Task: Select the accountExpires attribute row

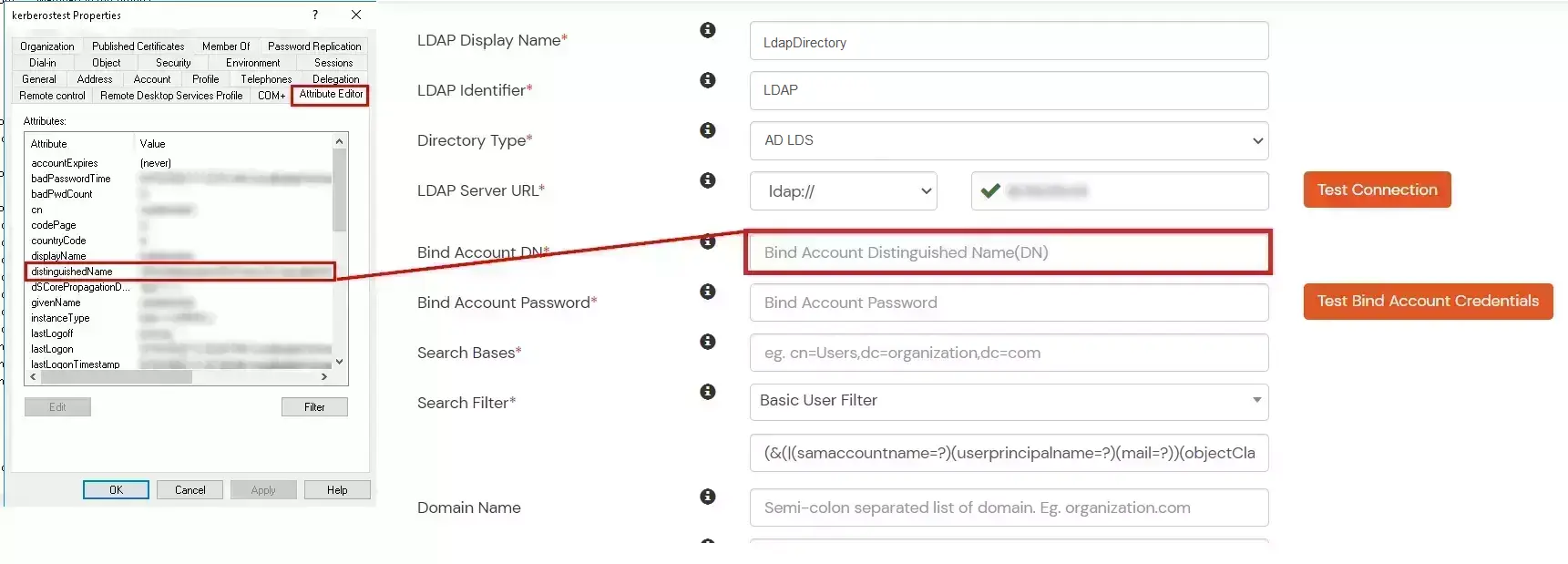Action: pyautogui.click(x=180, y=163)
